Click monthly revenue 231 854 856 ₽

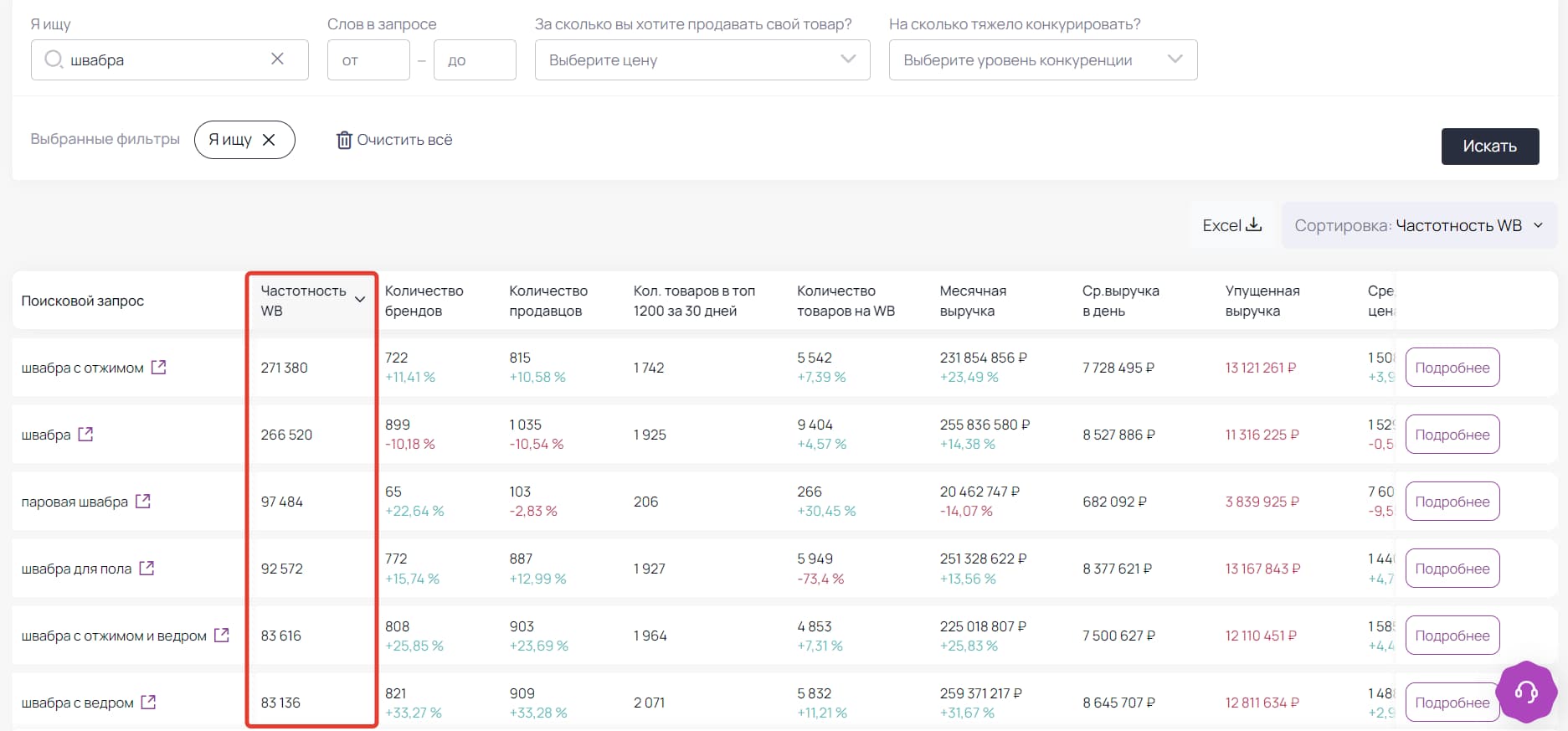pyautogui.click(x=984, y=358)
